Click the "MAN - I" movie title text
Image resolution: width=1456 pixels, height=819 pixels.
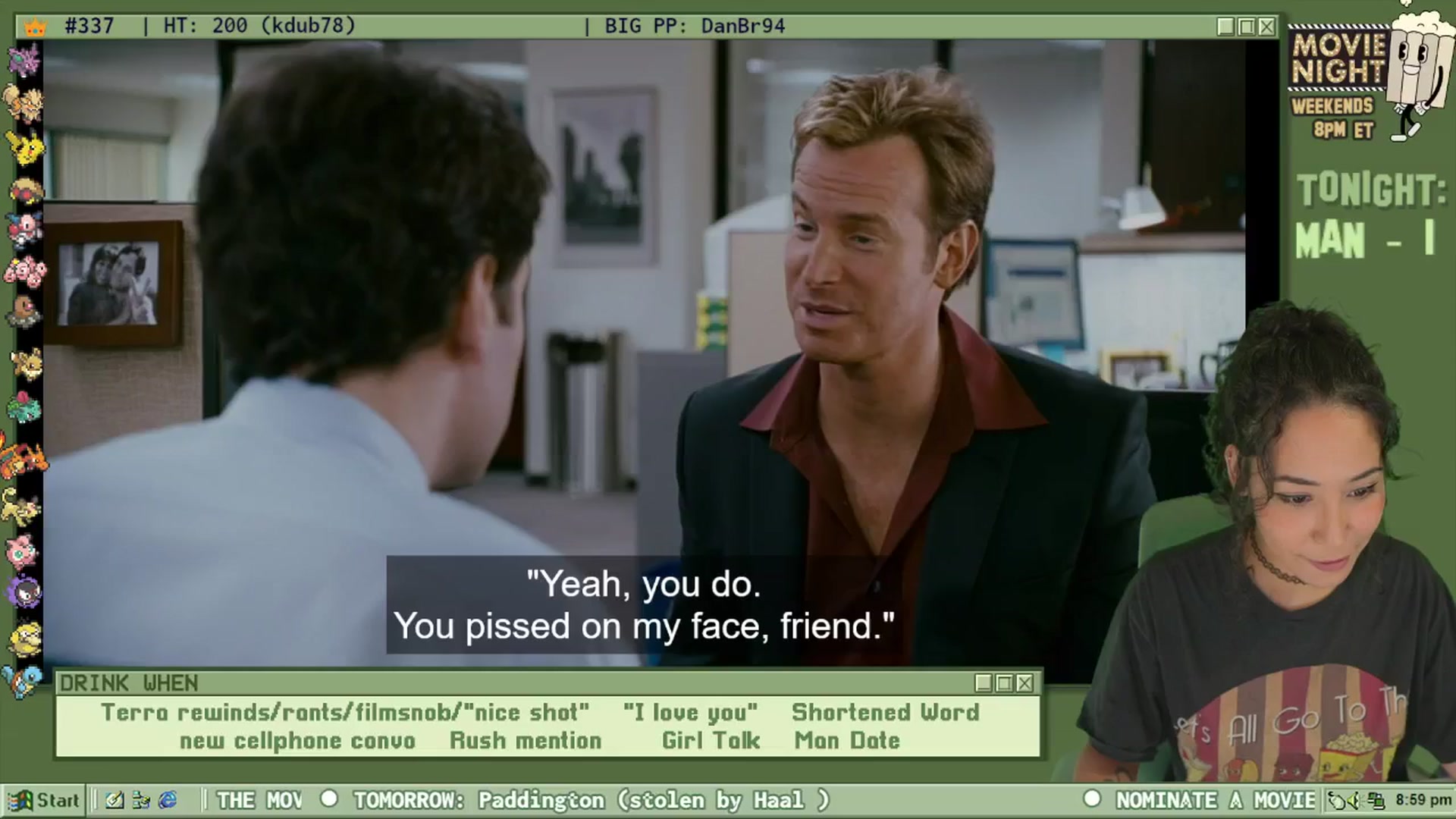(1366, 240)
